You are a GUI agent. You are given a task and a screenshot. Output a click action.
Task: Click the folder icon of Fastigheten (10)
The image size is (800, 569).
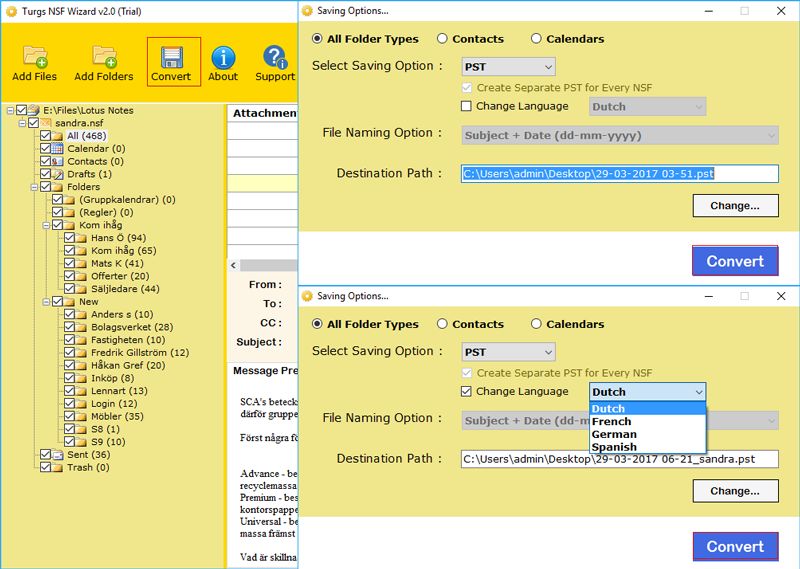coord(81,340)
